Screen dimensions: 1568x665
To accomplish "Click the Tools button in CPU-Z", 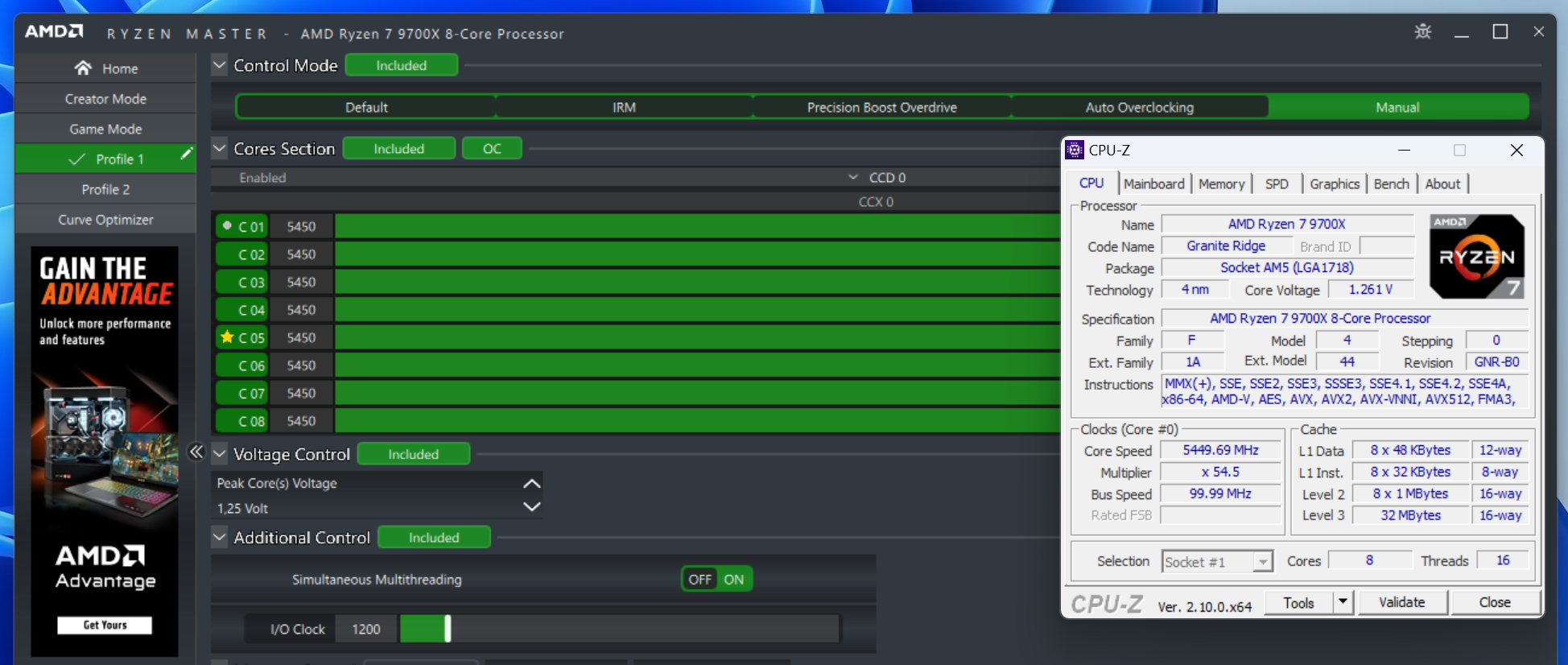I will tap(1298, 601).
